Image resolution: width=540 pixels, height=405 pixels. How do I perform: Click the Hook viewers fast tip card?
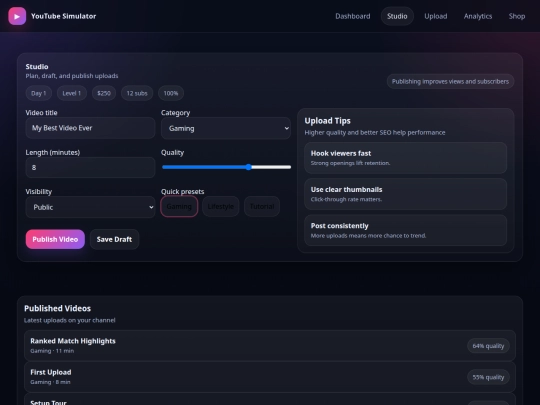405,158
